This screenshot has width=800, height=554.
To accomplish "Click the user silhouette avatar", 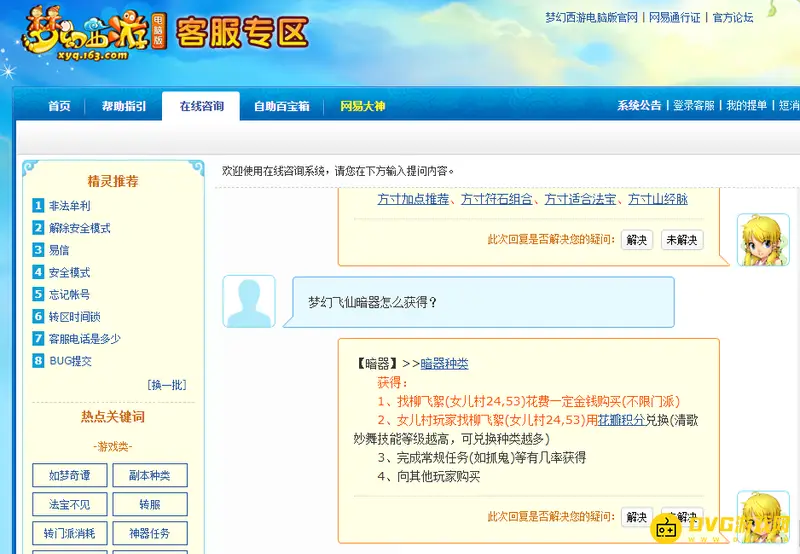I will [x=249, y=301].
